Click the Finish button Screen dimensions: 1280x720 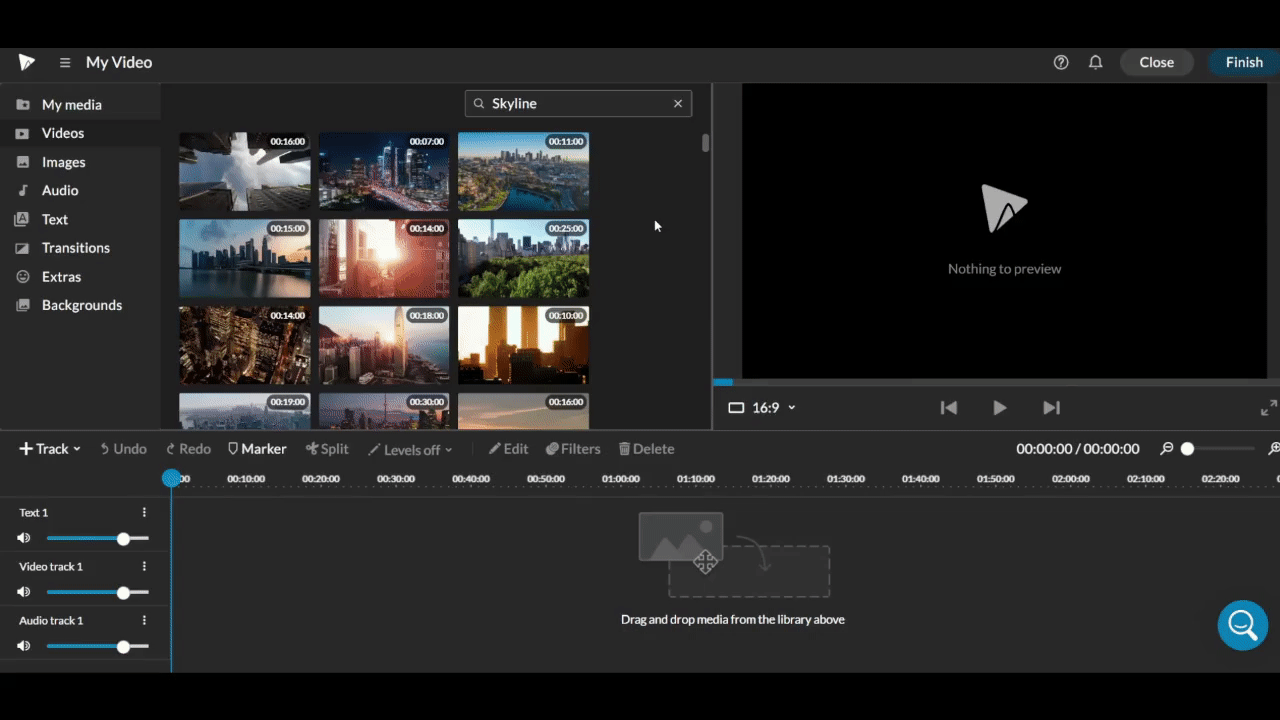click(x=1244, y=62)
